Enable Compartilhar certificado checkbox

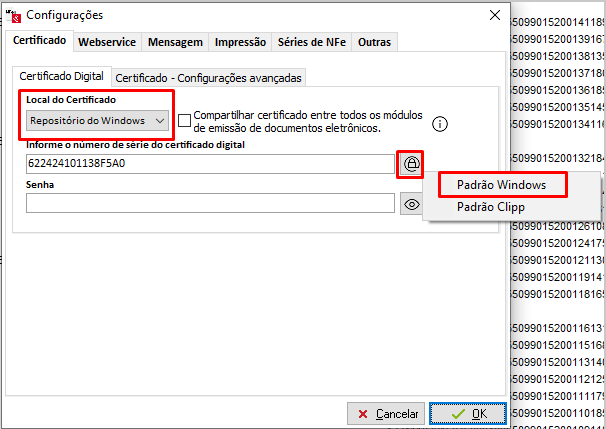[185, 121]
